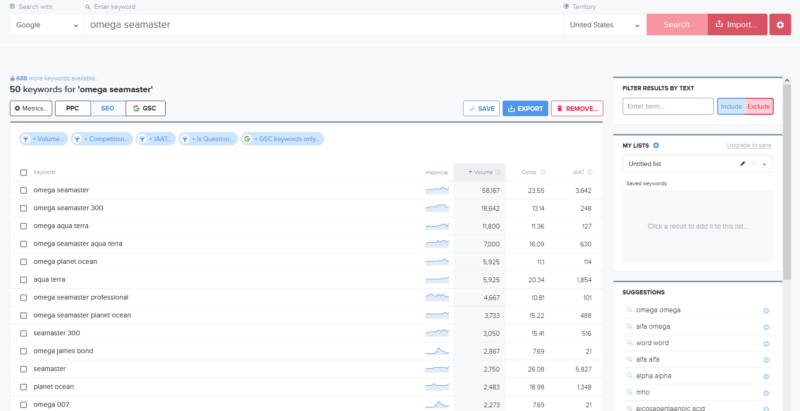Click the info icon next to Comp. column
The height and width of the screenshot is (411, 800).
pos(543,172)
